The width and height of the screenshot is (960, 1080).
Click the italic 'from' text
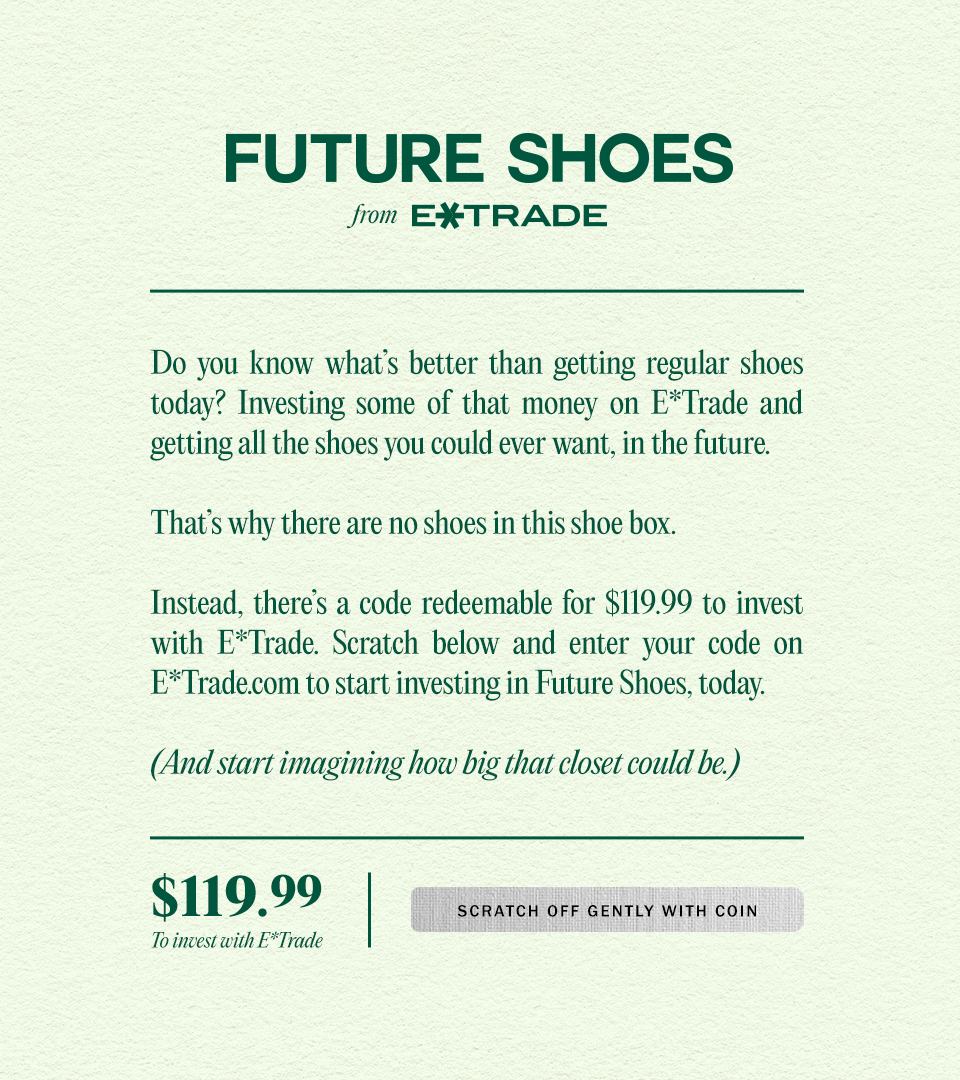(x=373, y=215)
